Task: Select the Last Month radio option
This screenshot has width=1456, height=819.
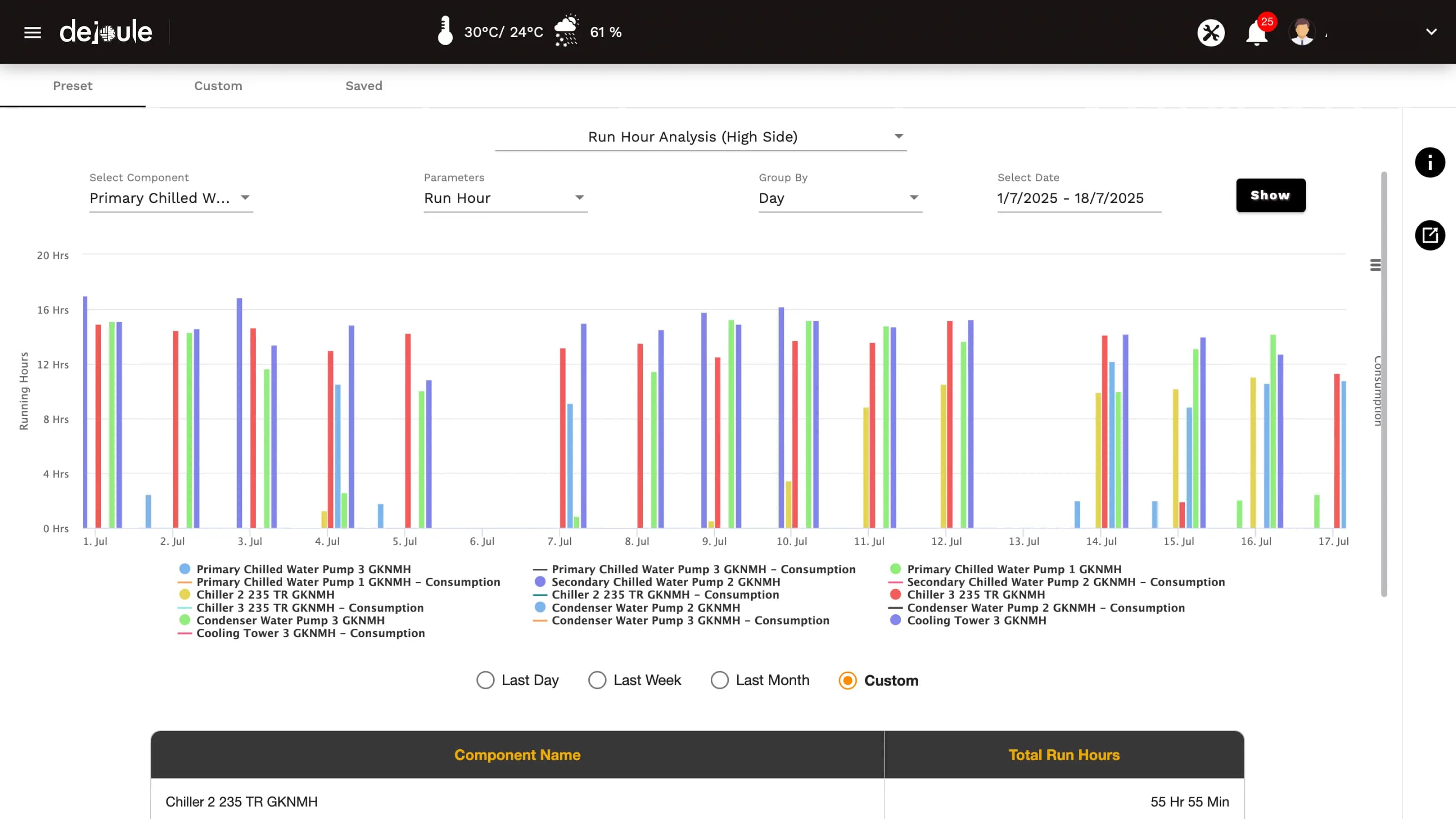Action: pyautogui.click(x=719, y=680)
